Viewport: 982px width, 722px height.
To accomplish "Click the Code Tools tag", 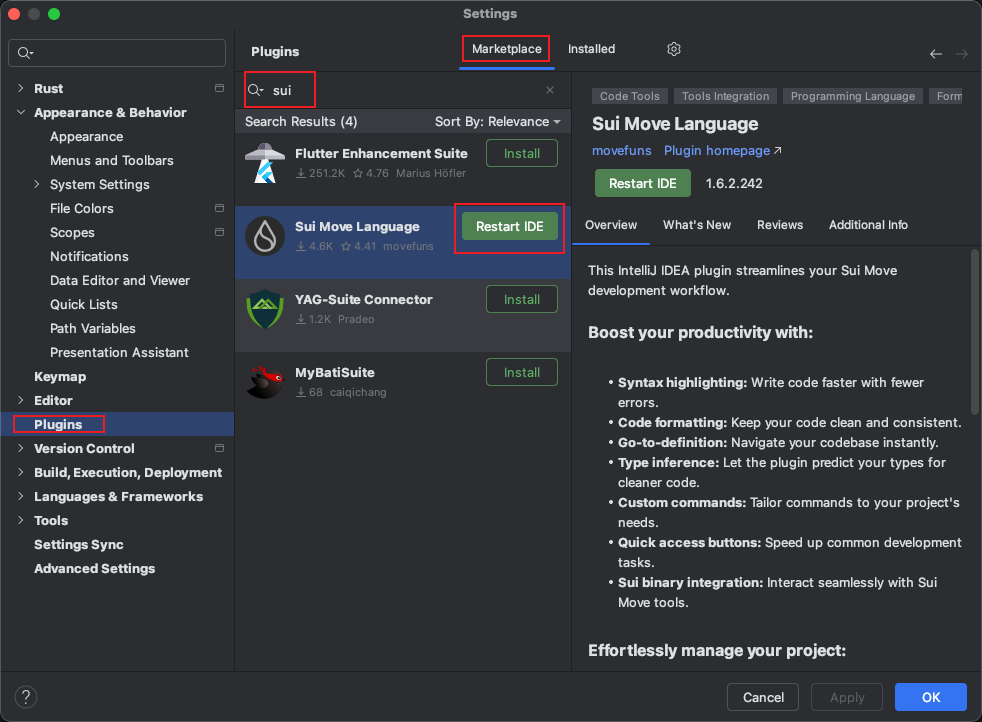I will [x=629, y=96].
